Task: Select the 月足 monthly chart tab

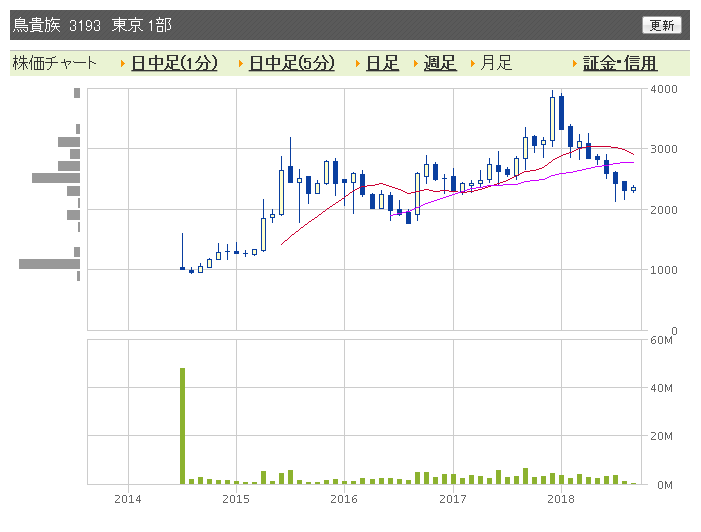Action: click(496, 63)
